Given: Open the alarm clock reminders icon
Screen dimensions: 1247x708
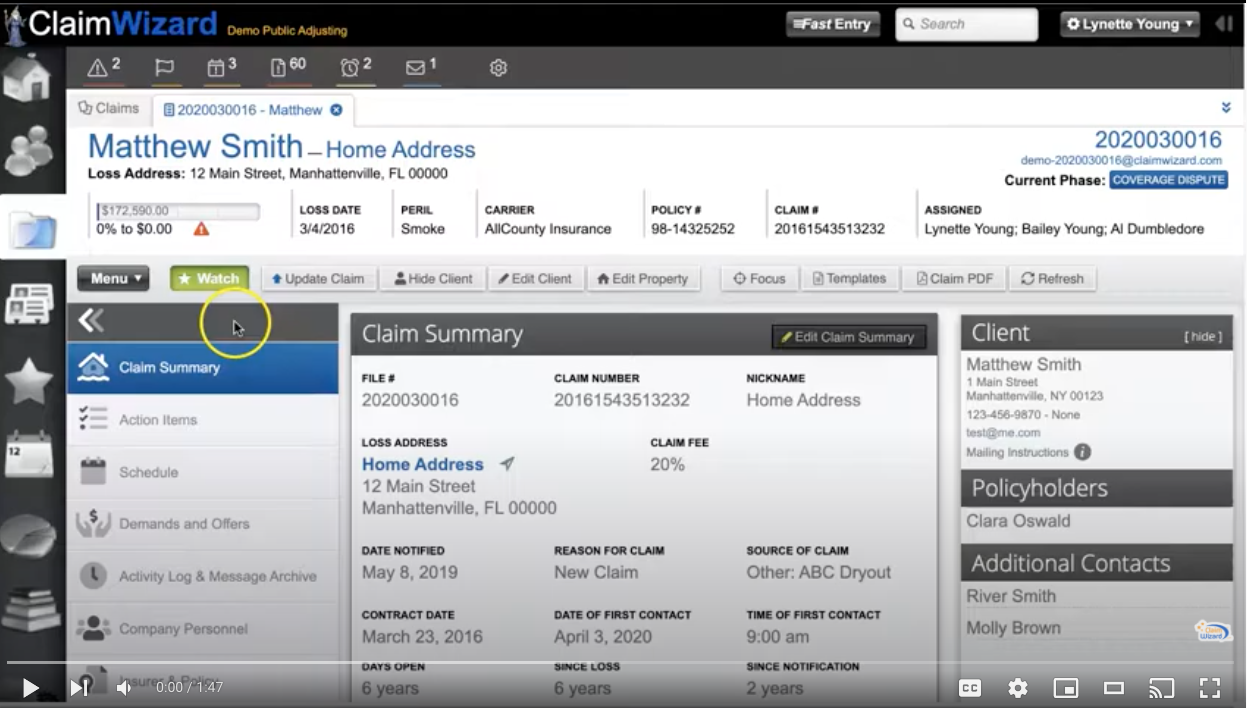Looking at the screenshot, I should click(x=352, y=69).
